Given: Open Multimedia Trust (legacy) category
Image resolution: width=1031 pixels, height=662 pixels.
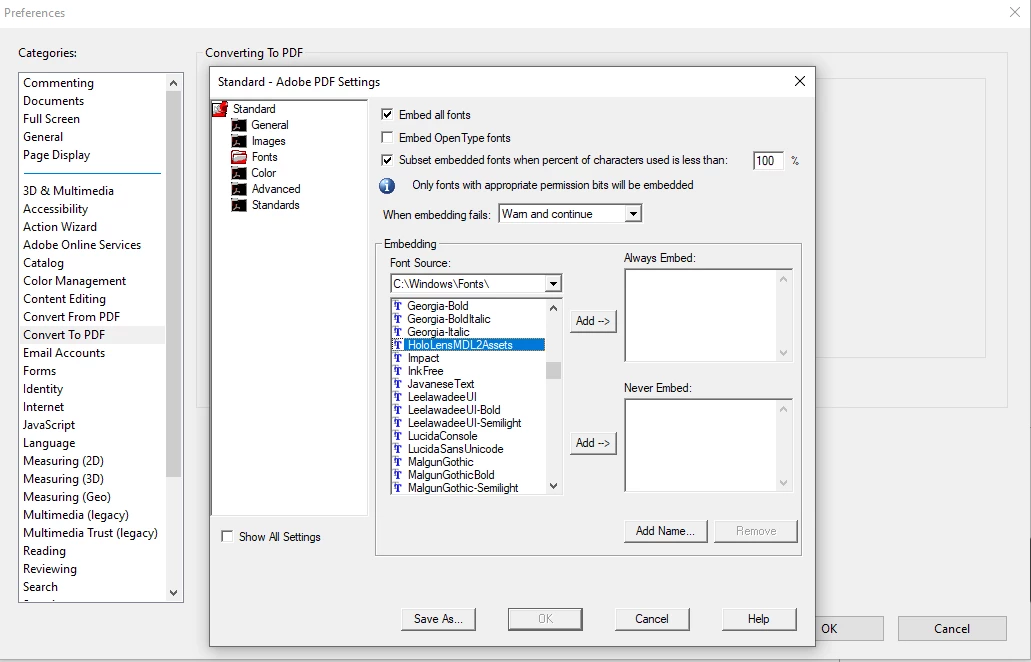Looking at the screenshot, I should coord(90,533).
